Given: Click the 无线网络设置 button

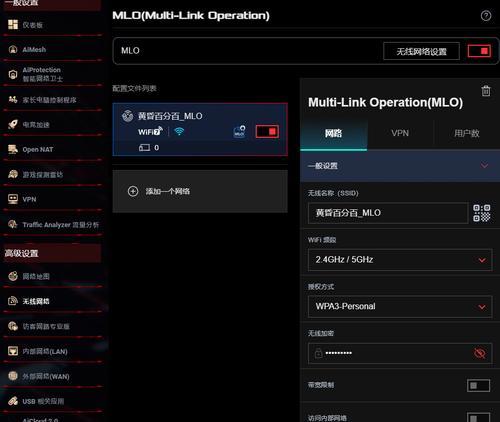Looking at the screenshot, I should click(421, 51).
